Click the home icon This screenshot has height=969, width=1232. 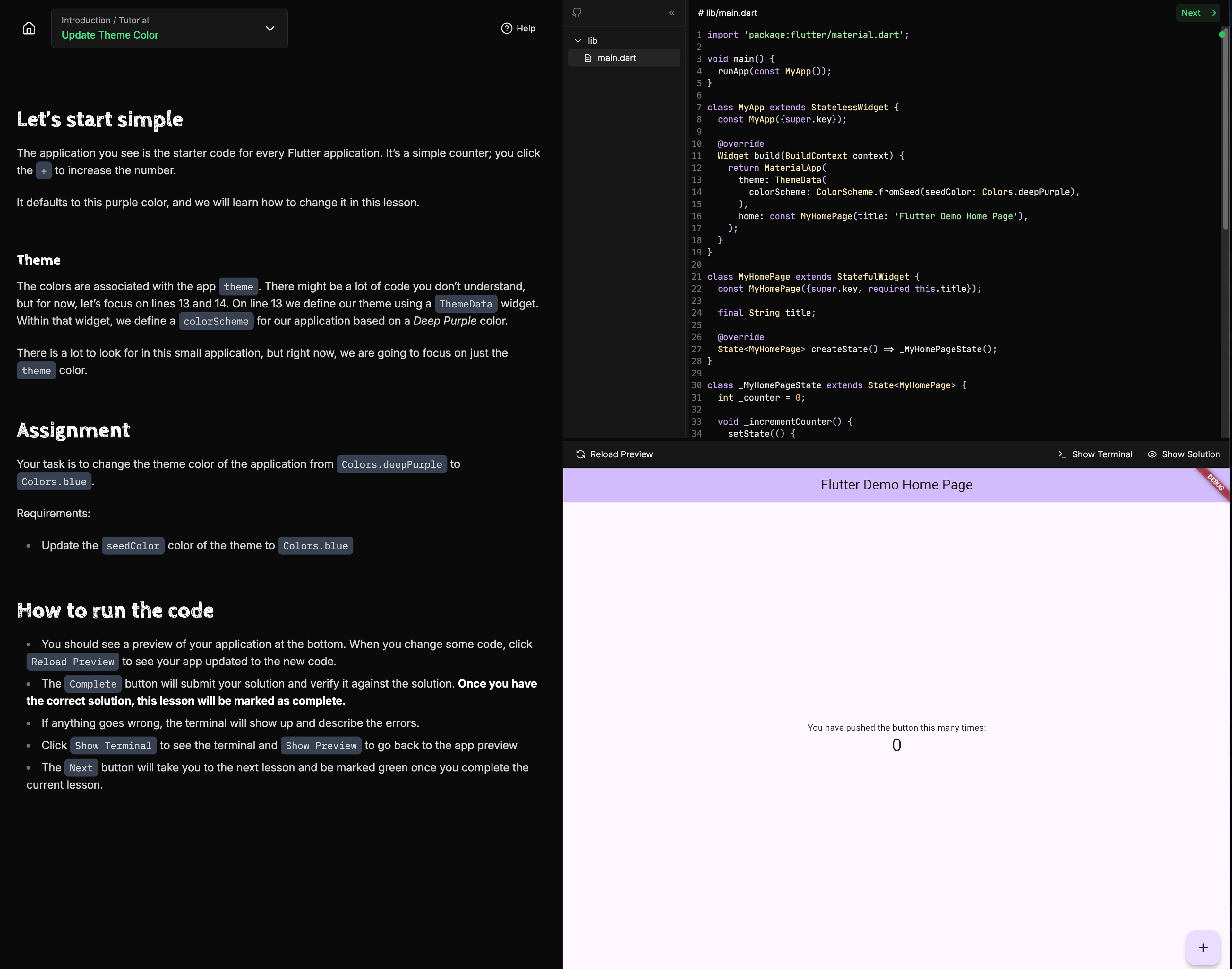click(29, 28)
